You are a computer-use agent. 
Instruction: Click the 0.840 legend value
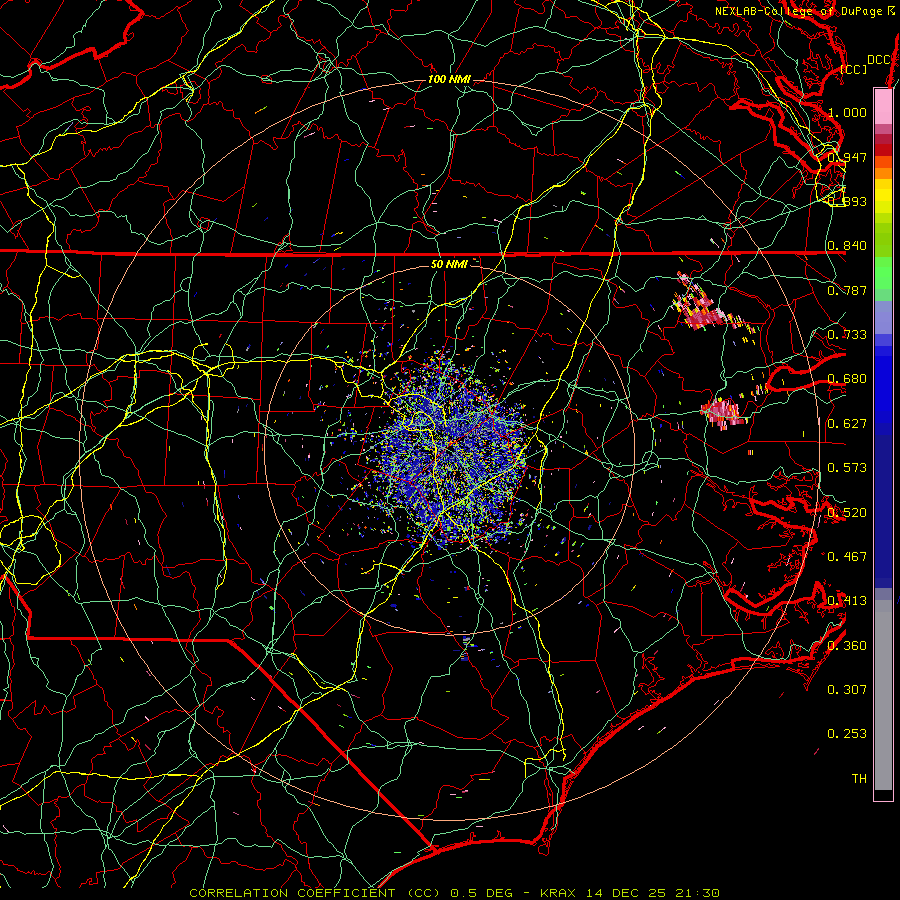pyautogui.click(x=847, y=246)
